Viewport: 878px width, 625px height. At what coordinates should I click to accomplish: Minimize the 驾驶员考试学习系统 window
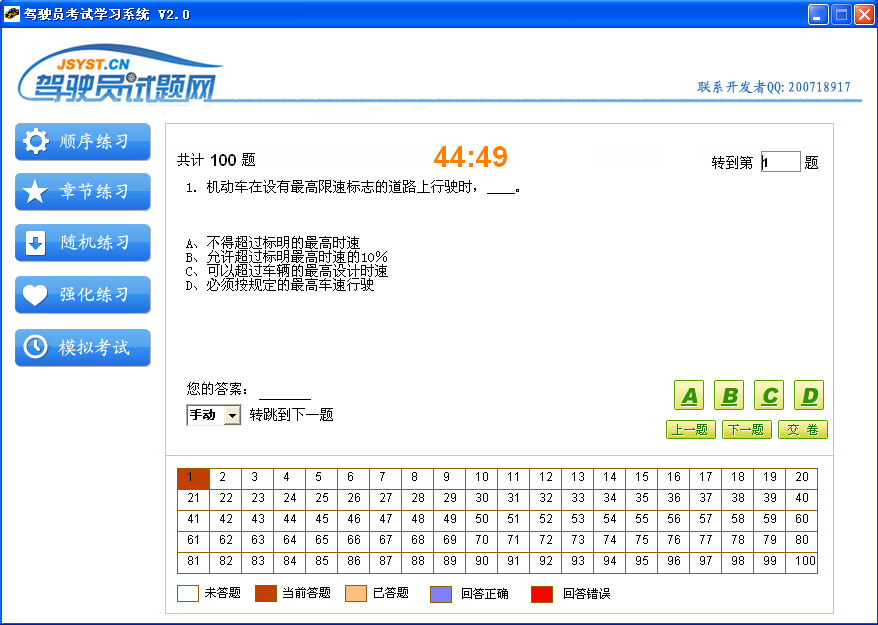(818, 15)
